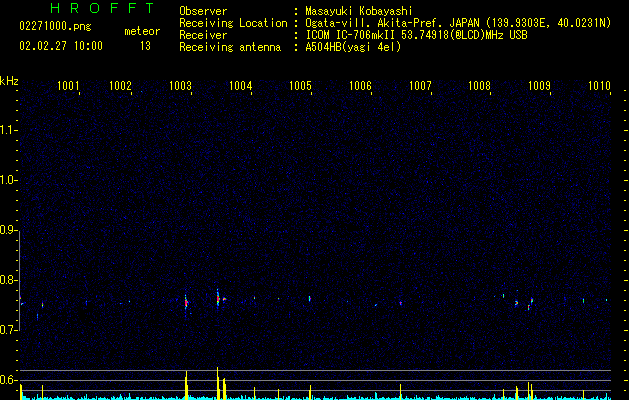The width and height of the screenshot is (629, 400).
Task: Click time axis label 1007
Action: coord(420,86)
